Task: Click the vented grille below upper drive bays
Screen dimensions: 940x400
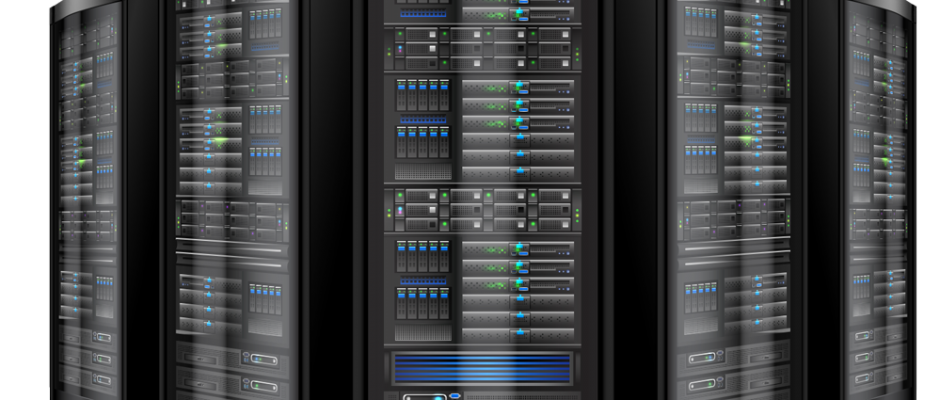Action: (422, 172)
